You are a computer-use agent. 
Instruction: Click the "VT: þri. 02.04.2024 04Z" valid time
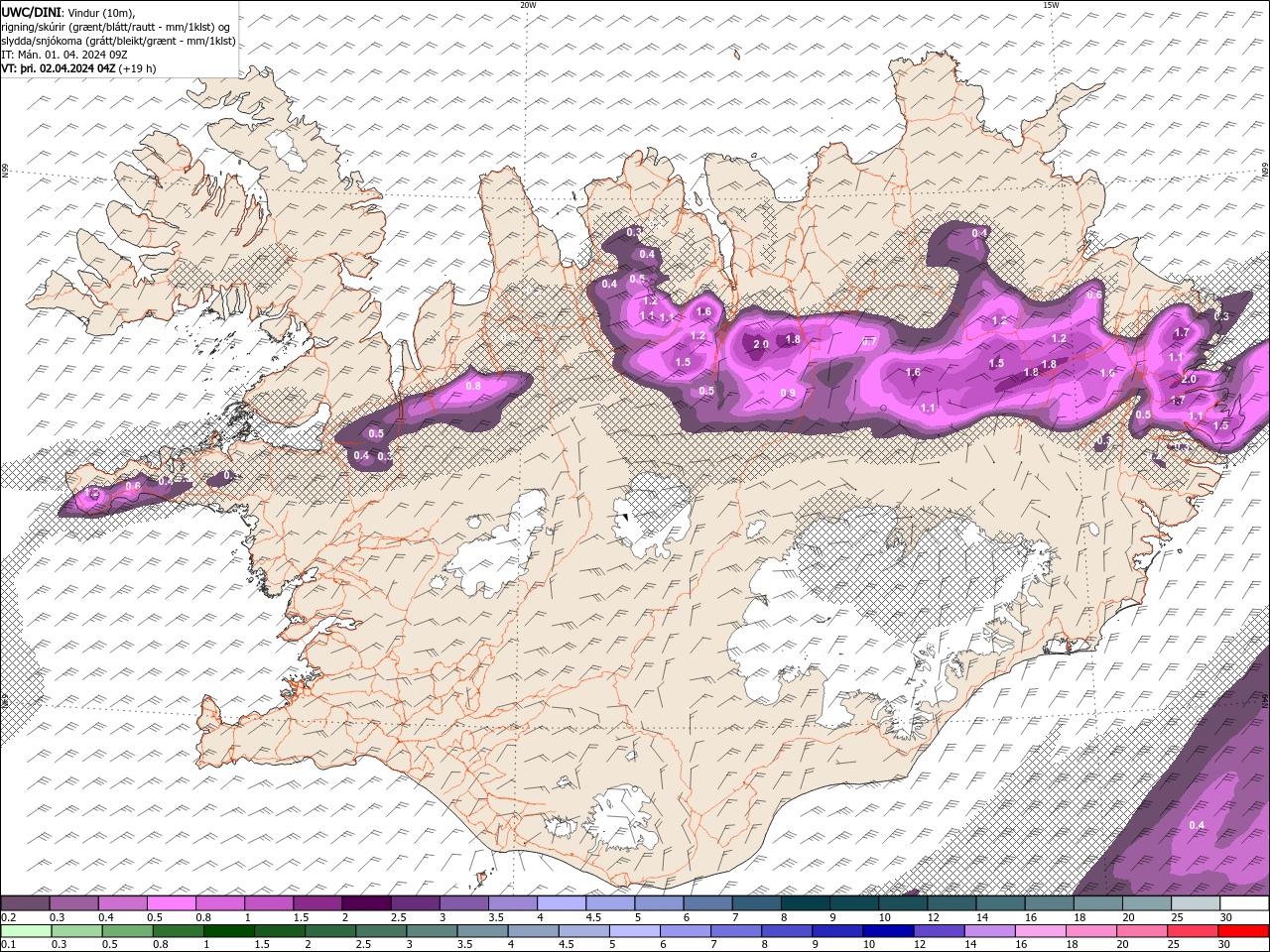59,68
